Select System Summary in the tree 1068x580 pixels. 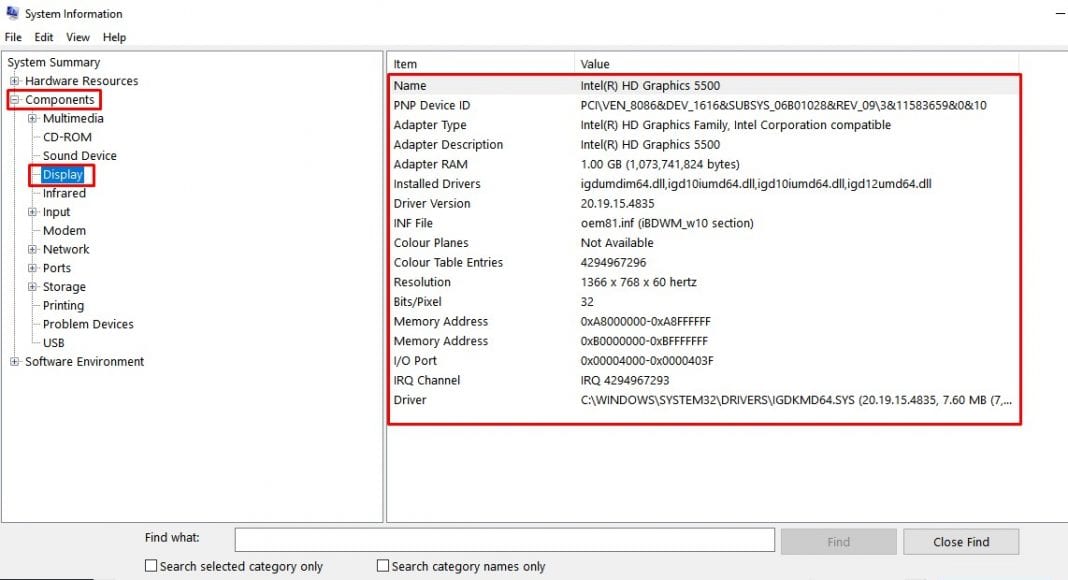[53, 62]
